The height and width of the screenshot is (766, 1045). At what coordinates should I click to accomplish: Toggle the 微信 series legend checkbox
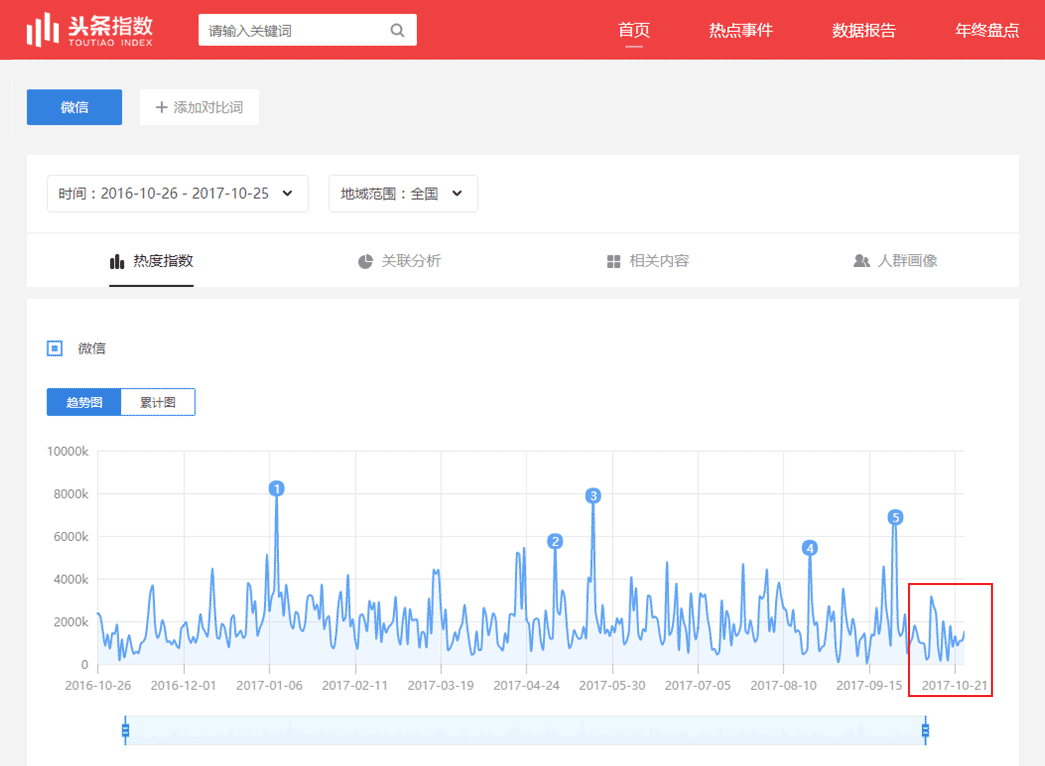click(55, 348)
